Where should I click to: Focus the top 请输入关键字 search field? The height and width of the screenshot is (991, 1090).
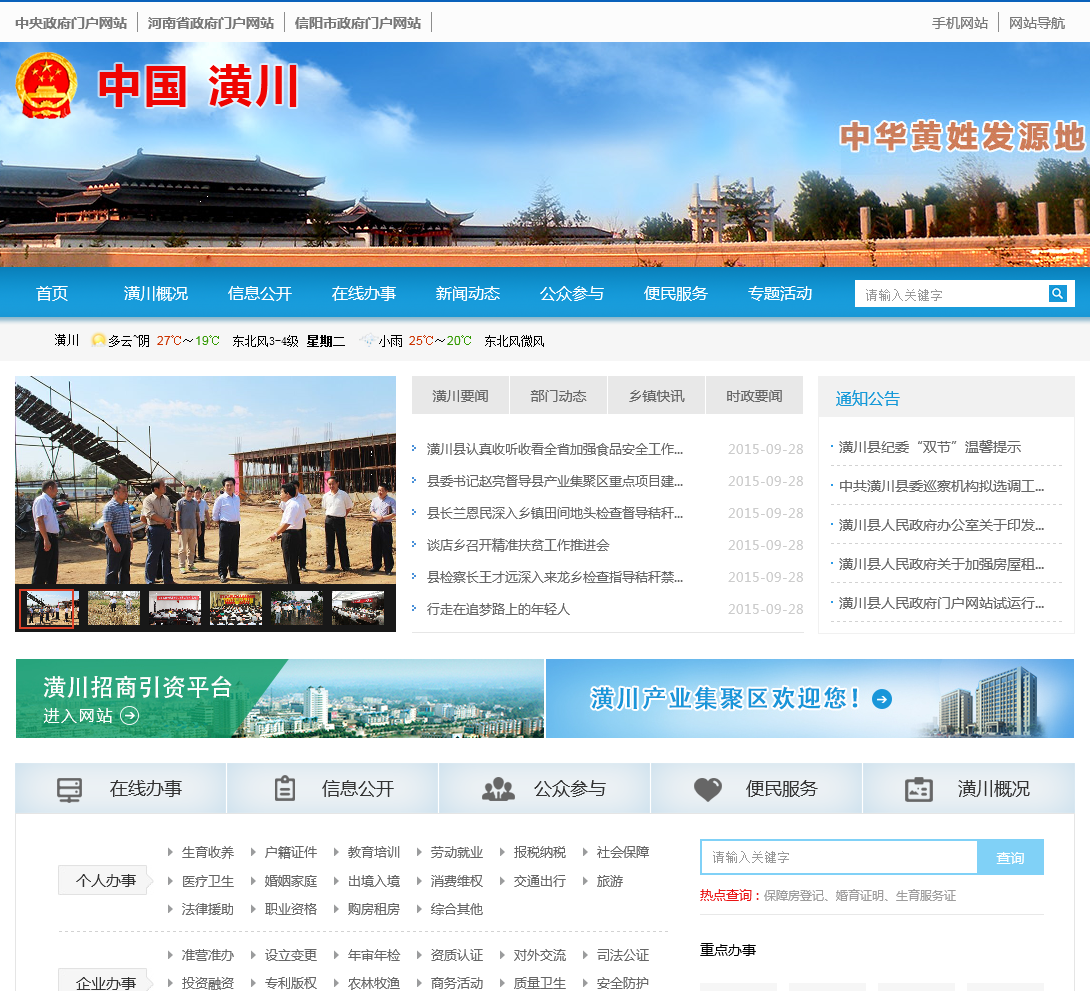coord(951,294)
